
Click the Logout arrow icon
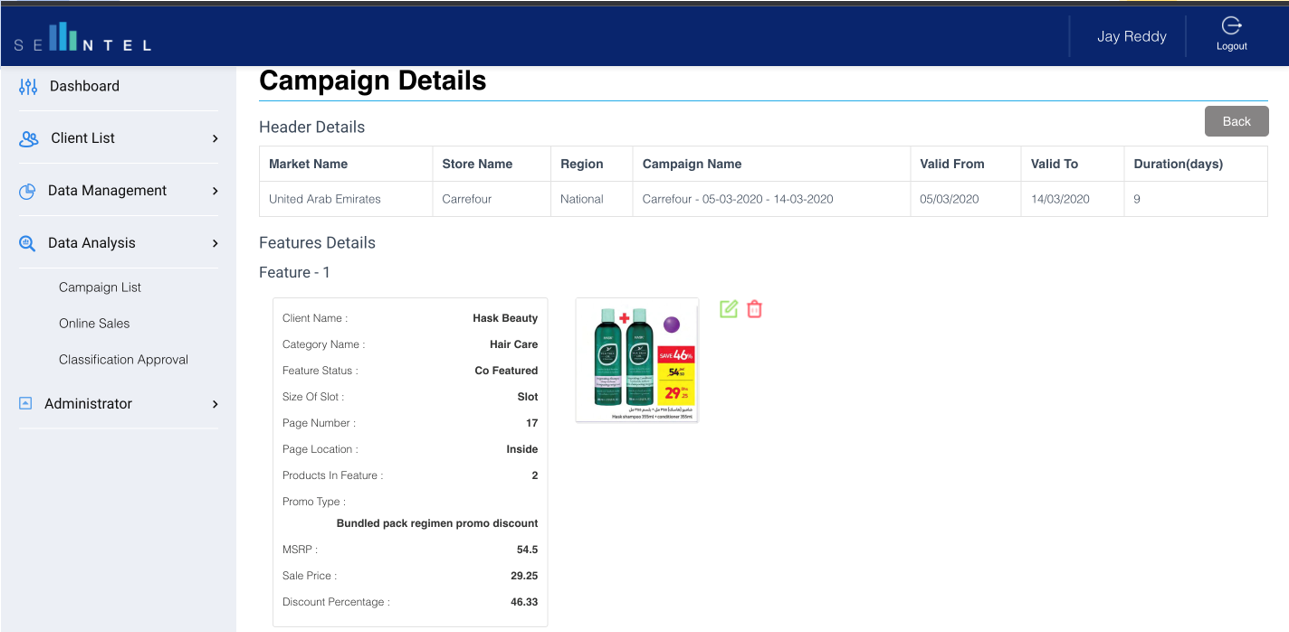click(x=1231, y=26)
